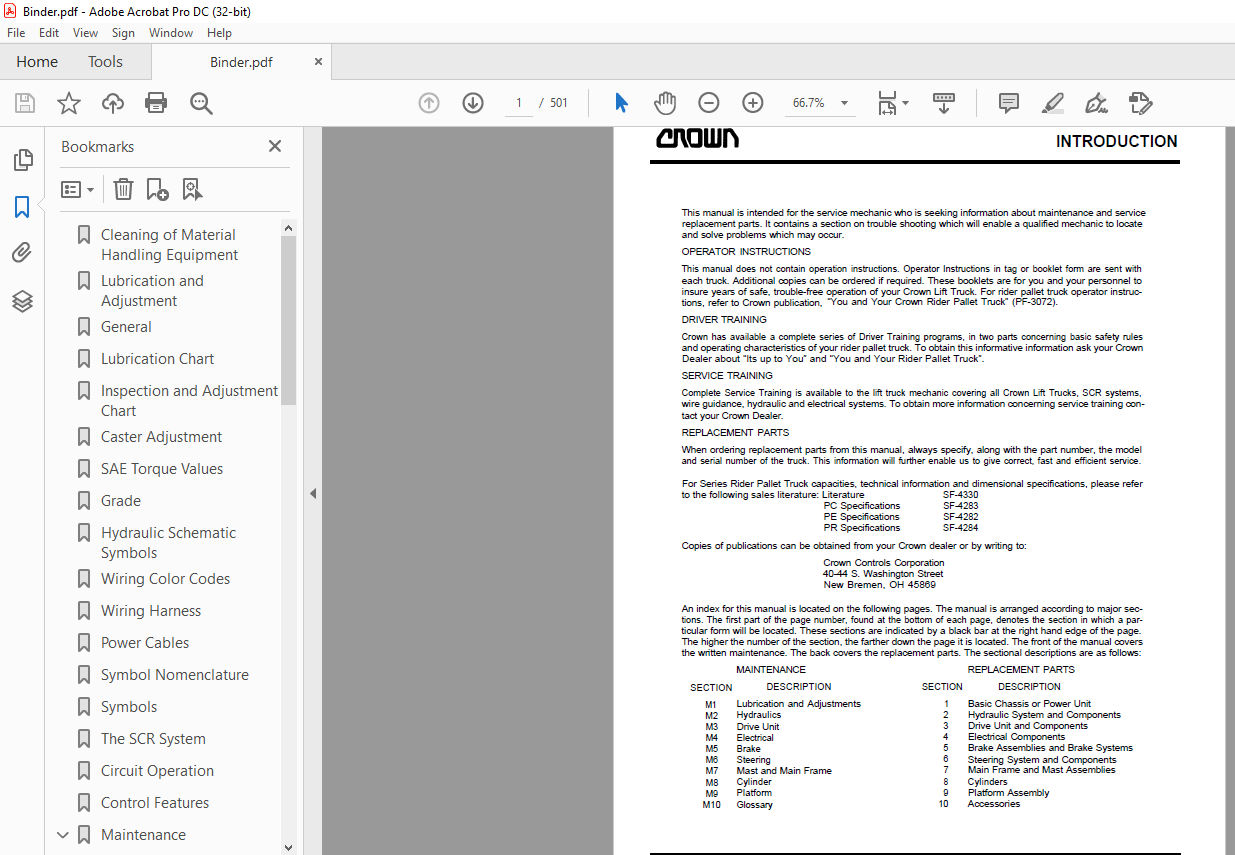
Task: Activate the Hand pan tool
Action: tap(665, 103)
